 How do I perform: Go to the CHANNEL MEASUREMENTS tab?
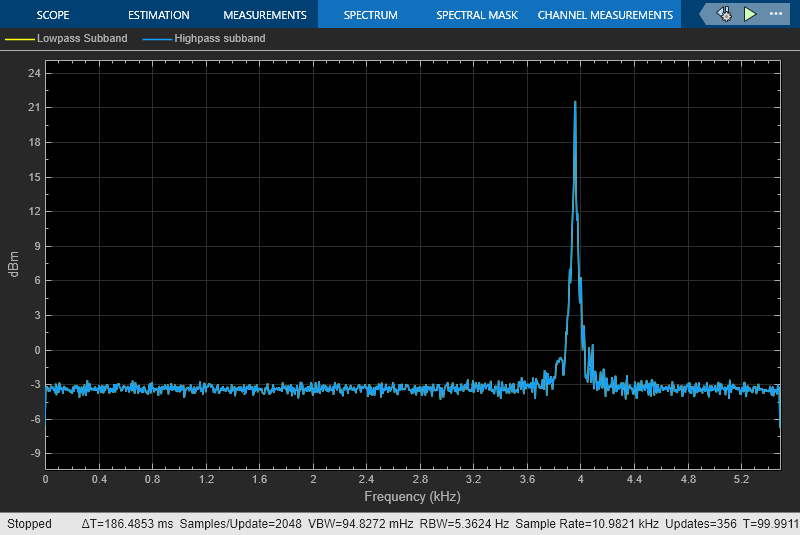pos(605,15)
